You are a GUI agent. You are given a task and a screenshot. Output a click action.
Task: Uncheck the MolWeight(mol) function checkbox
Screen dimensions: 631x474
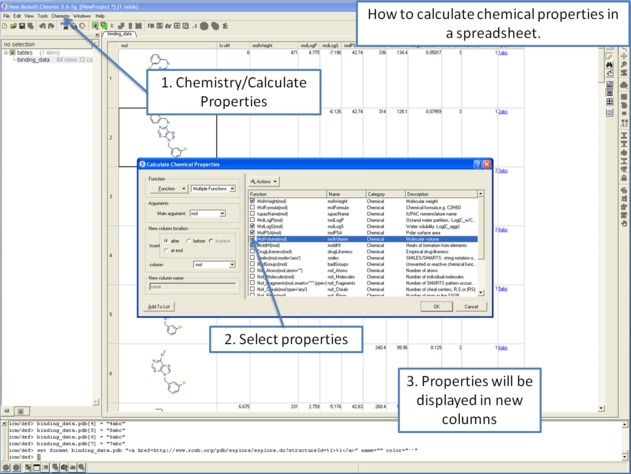click(x=253, y=201)
